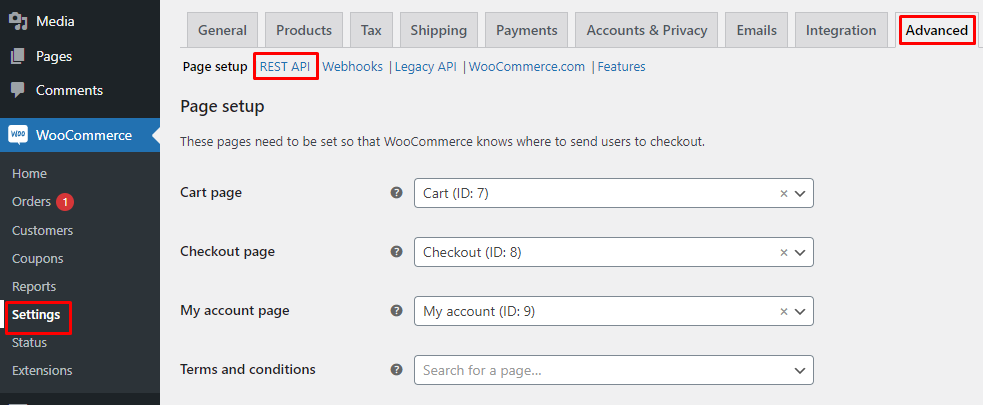
Task: Open Orders in the WooCommerce menu
Action: coord(31,202)
